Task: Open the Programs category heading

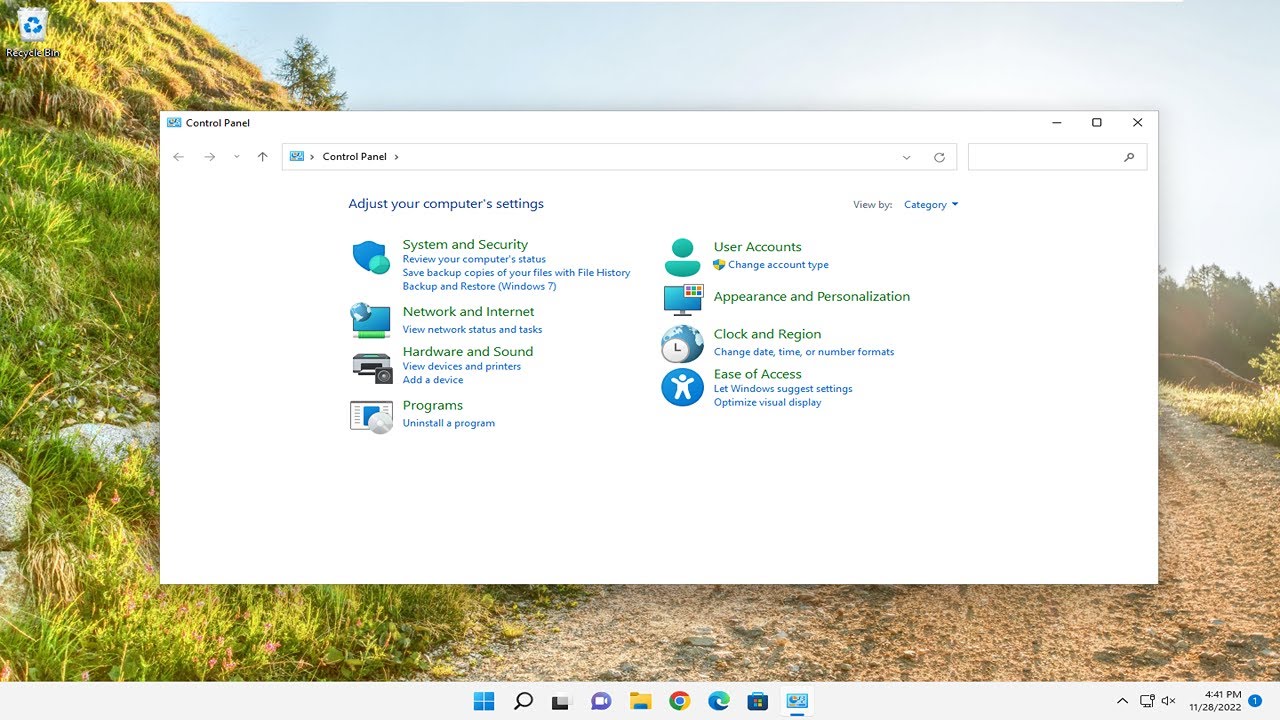Action: (x=432, y=406)
